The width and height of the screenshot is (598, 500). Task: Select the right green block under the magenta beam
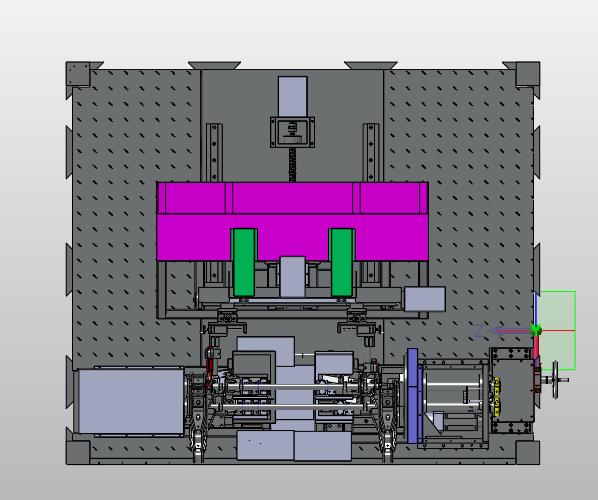click(342, 262)
